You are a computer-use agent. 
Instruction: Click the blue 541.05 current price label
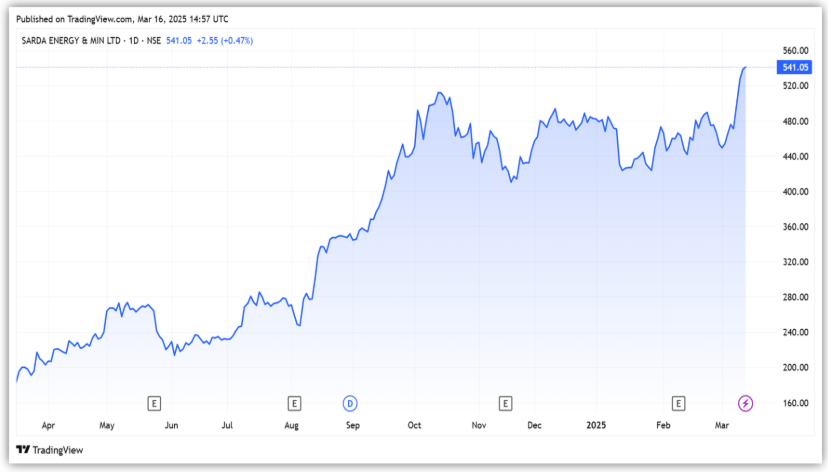pyautogui.click(x=794, y=67)
